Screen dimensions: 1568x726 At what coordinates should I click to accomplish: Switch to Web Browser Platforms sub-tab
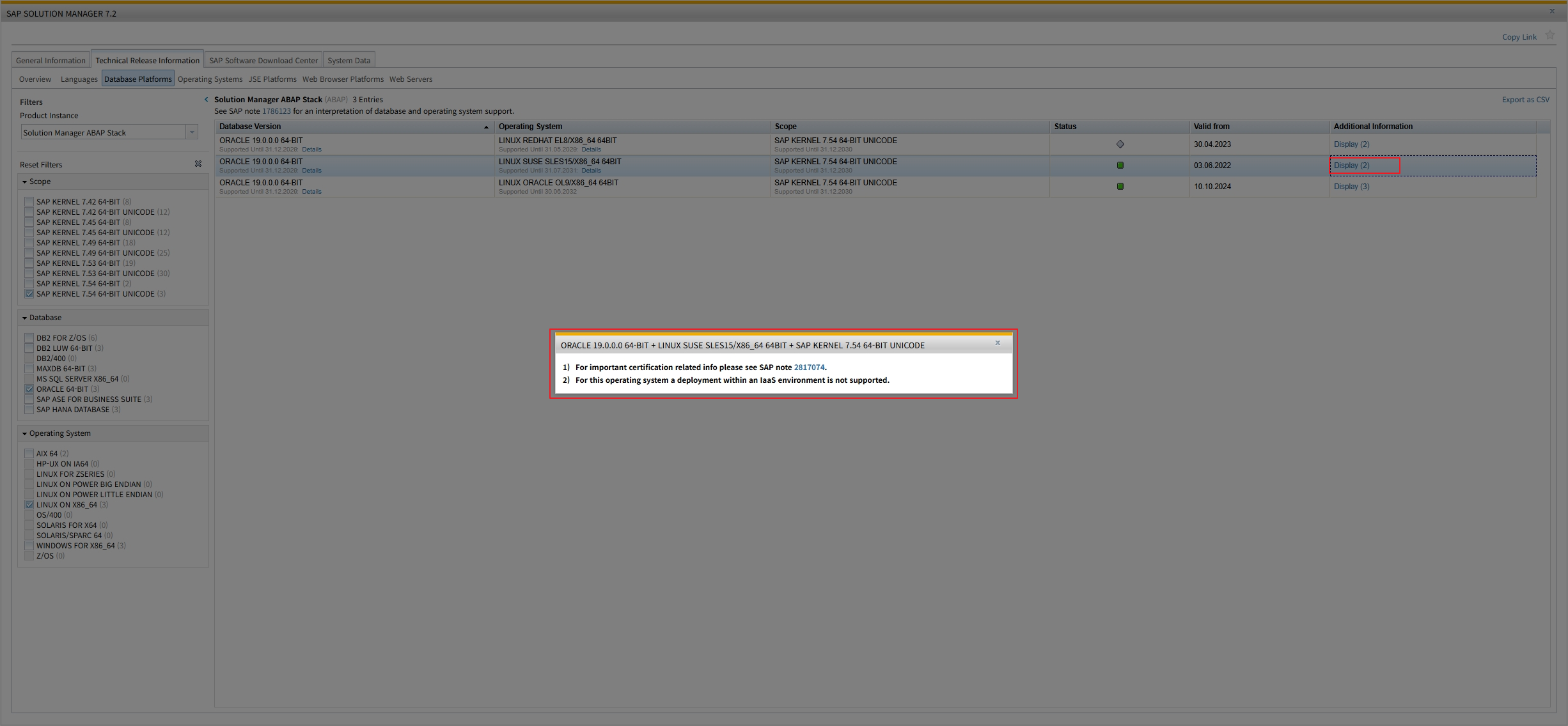click(x=343, y=79)
